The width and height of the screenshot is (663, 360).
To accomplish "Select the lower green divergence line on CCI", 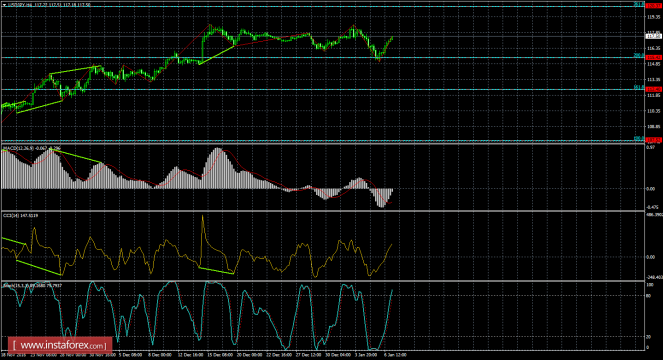I will click(x=39, y=267).
